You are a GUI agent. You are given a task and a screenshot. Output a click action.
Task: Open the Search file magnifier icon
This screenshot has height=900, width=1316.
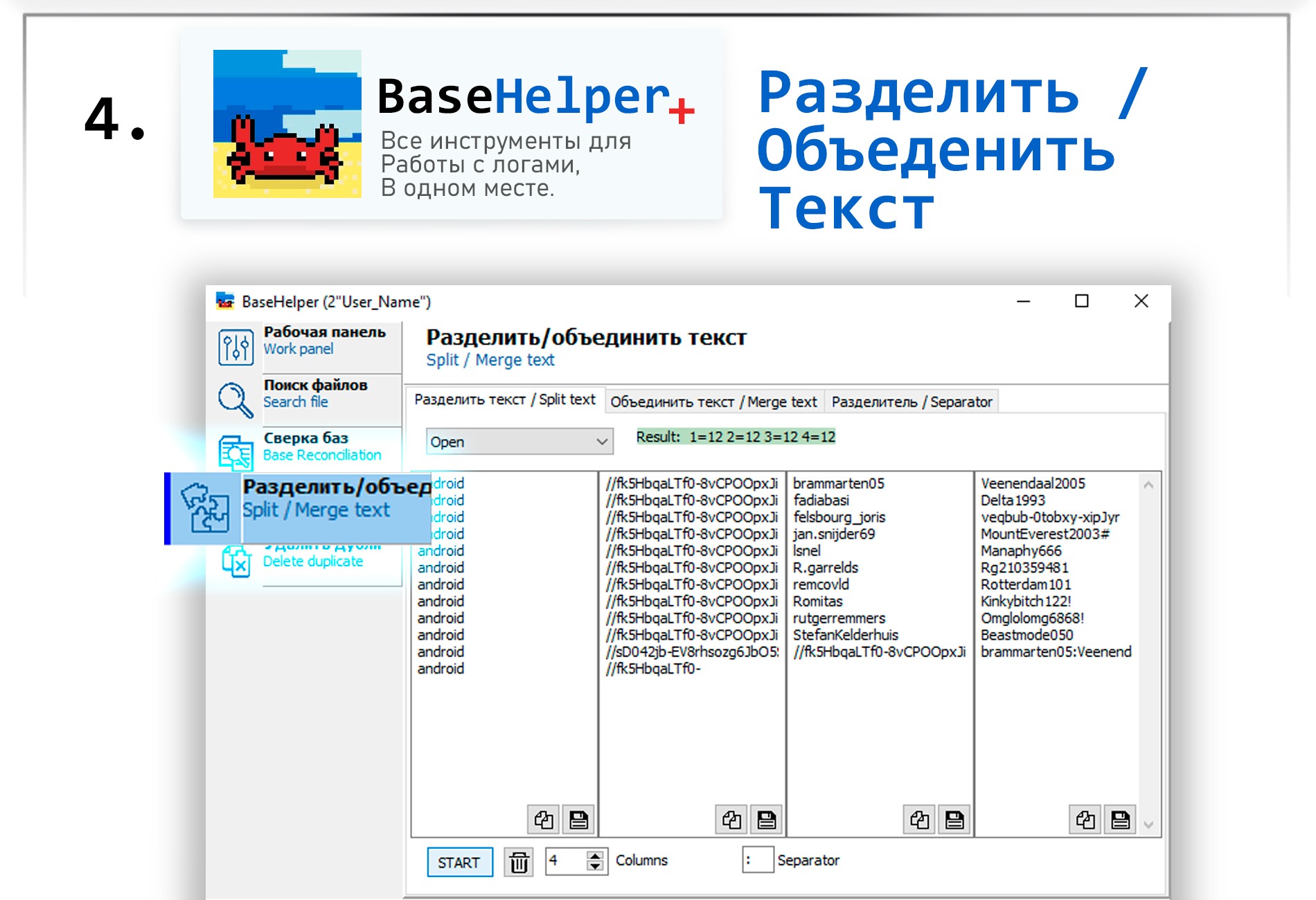coord(235,400)
